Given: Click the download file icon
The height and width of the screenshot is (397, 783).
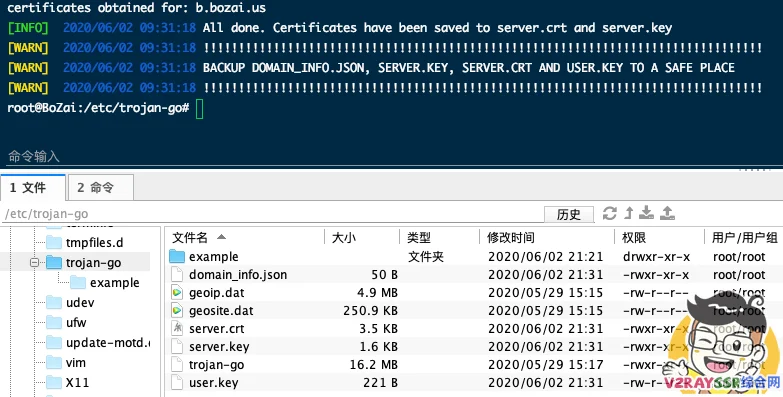Looking at the screenshot, I should pyautogui.click(x=646, y=213).
